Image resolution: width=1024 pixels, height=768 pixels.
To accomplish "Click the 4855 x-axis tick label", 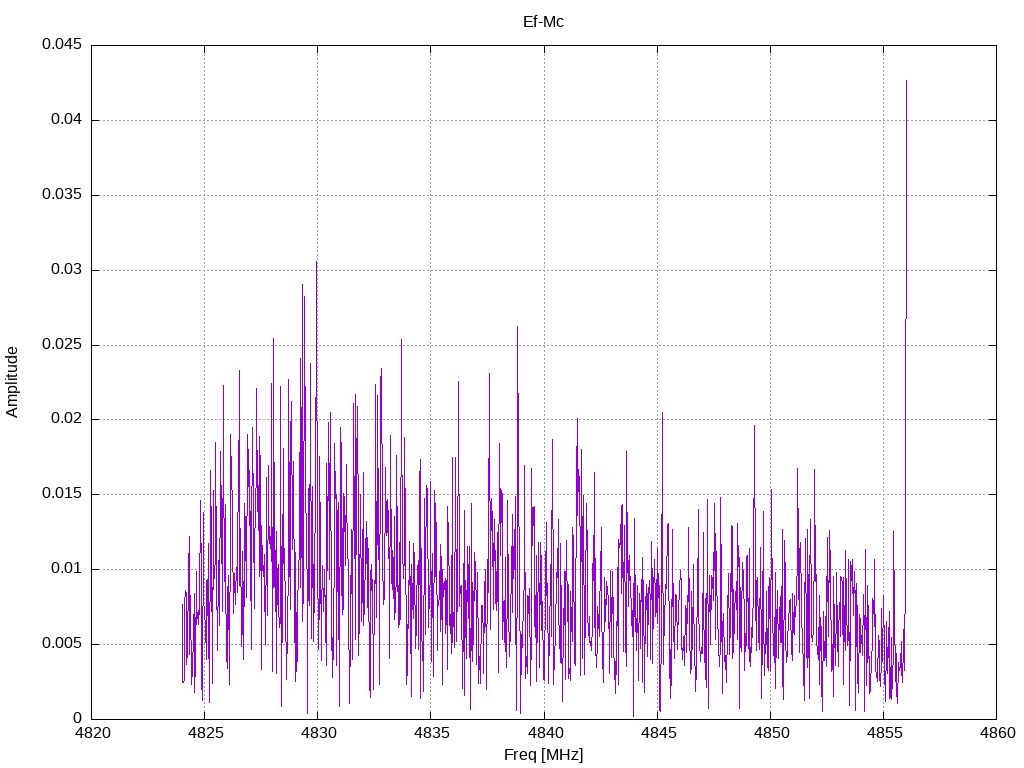I will click(x=884, y=733).
